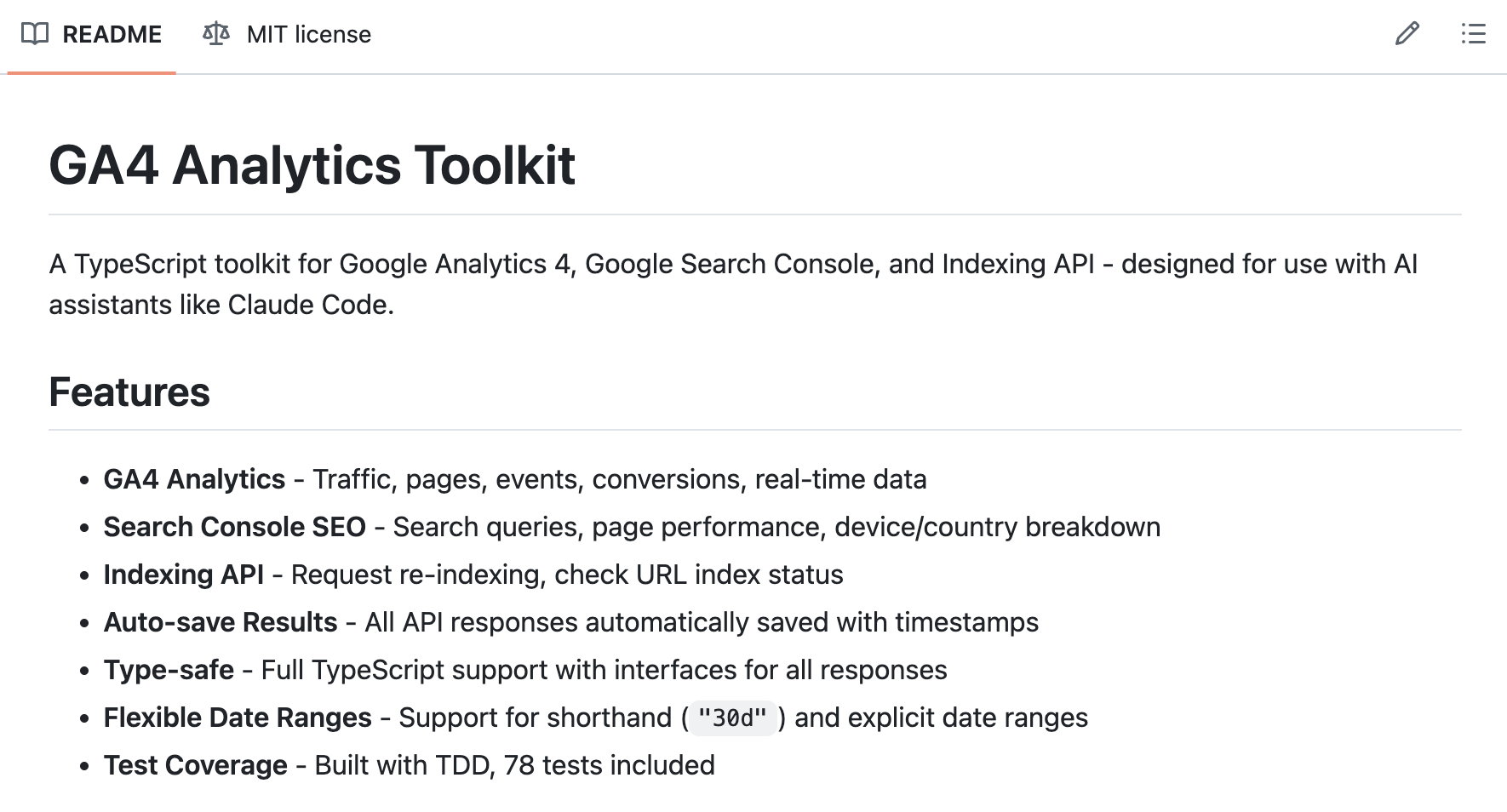Click the Flexible Date Ranges entry

237,718
